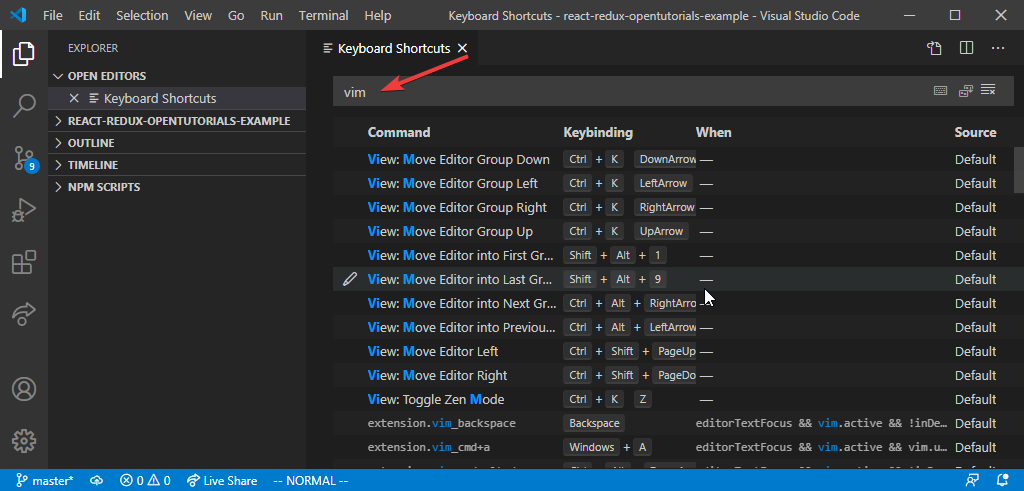
Task: Close Keyboard Shortcuts in Open Editors
Action: [74, 99]
